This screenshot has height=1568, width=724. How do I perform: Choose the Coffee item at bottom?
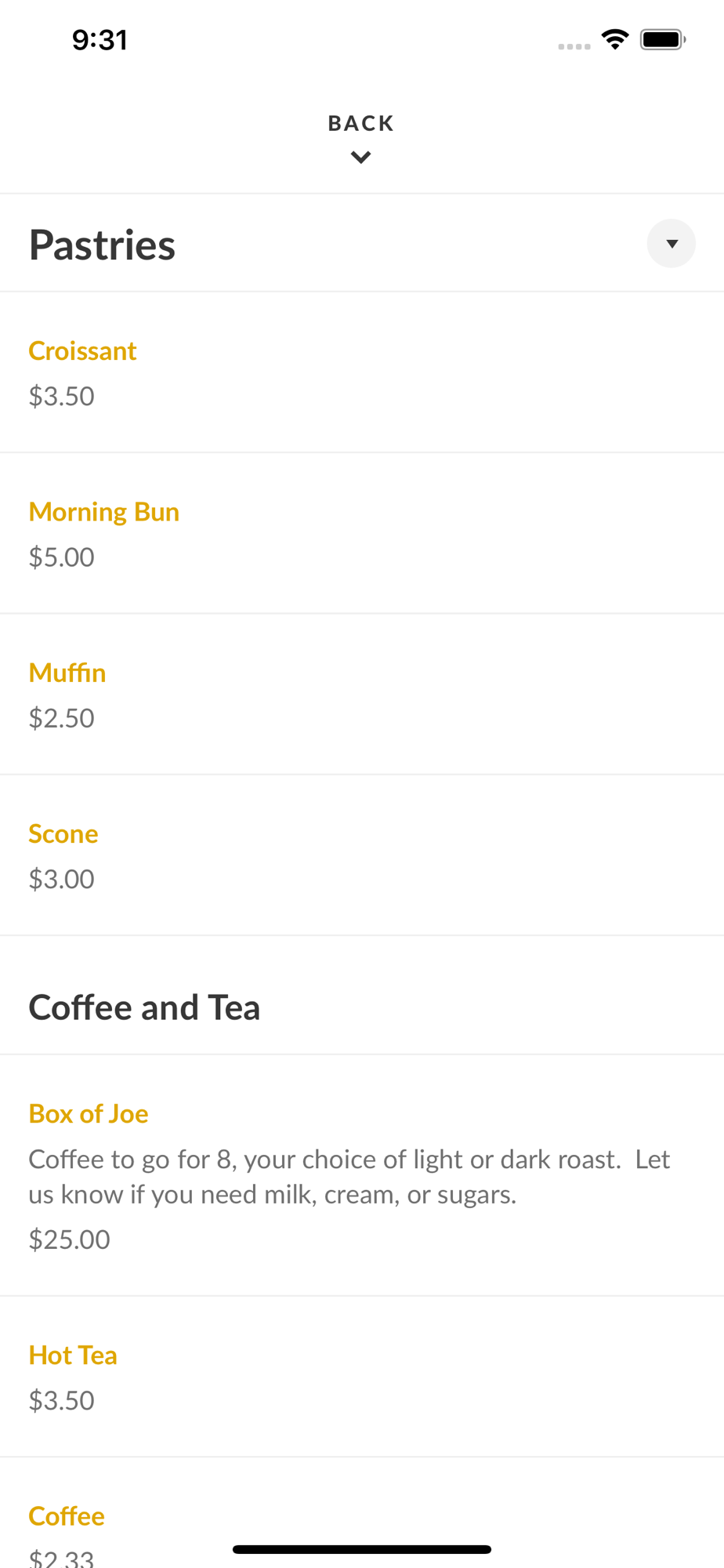point(67,1515)
